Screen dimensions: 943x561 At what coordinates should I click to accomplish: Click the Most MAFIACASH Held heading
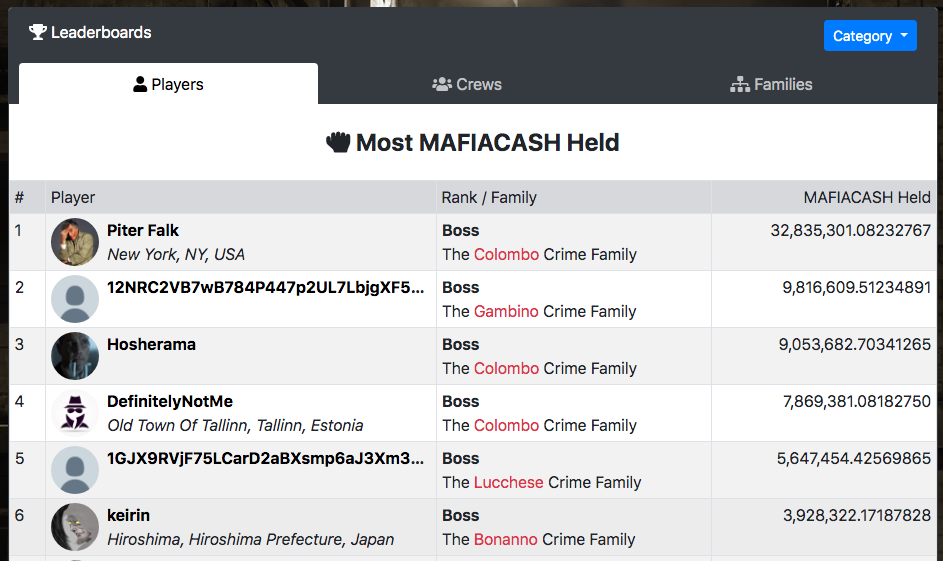pyautogui.click(x=487, y=143)
